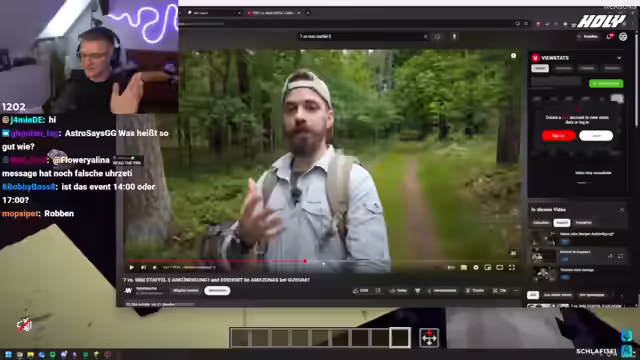Click the Clip button under video

(500, 291)
